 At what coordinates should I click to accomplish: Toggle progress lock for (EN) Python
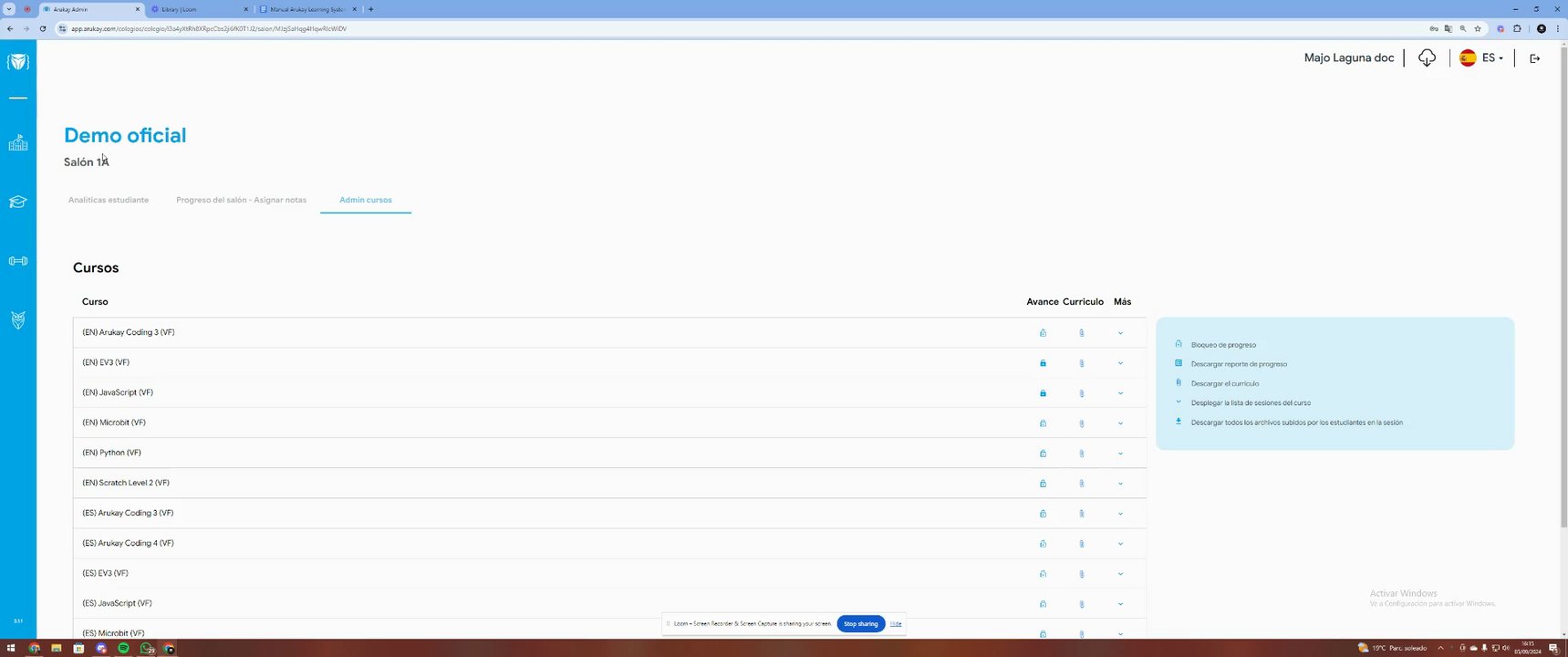tap(1043, 454)
